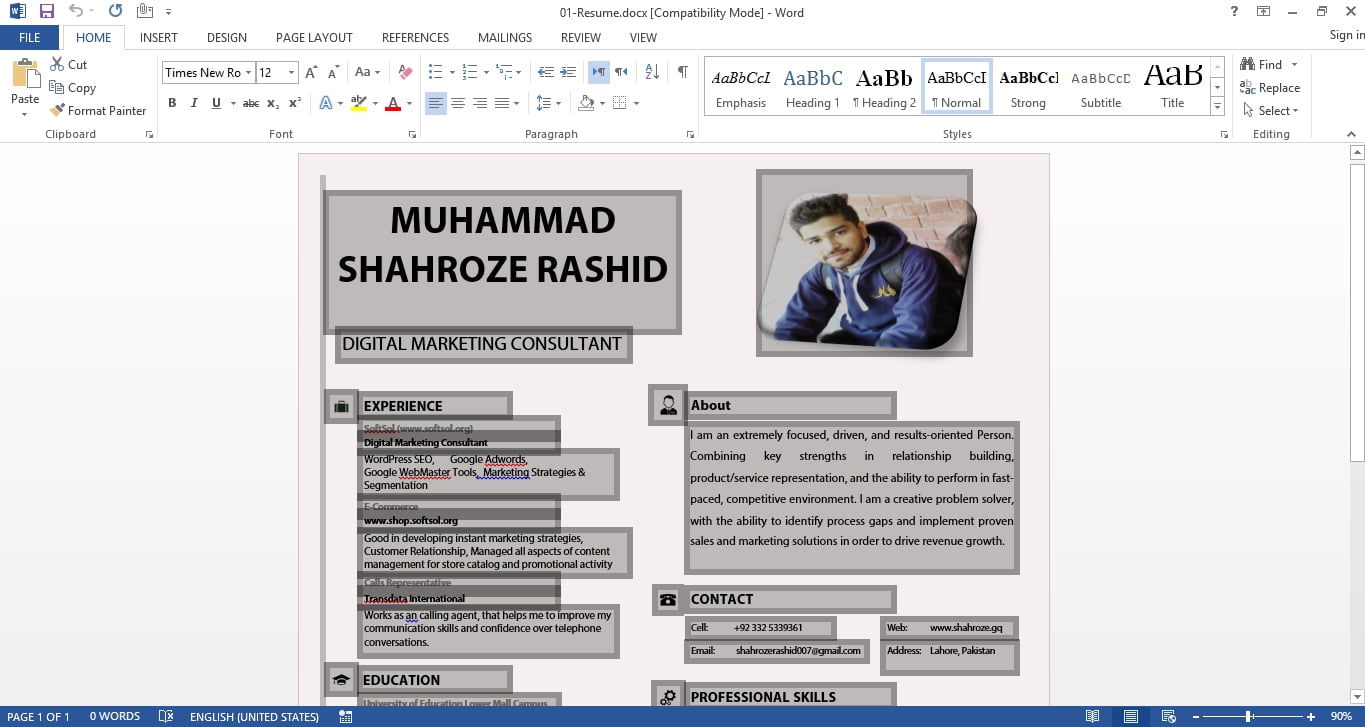Viewport: 1365px width, 727px height.
Task: Toggle Bold formatting
Action: click(x=172, y=103)
